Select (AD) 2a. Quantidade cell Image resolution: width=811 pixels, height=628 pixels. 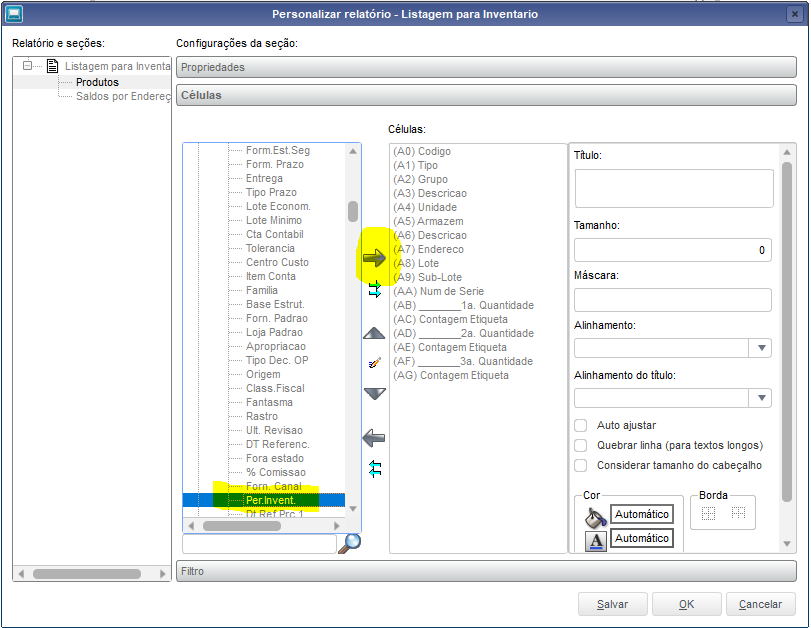pos(463,333)
